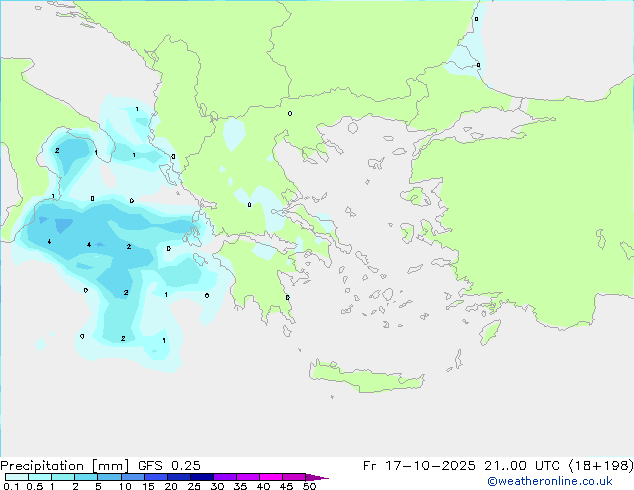Click the legend swatch between 20 and 25

tap(178, 477)
